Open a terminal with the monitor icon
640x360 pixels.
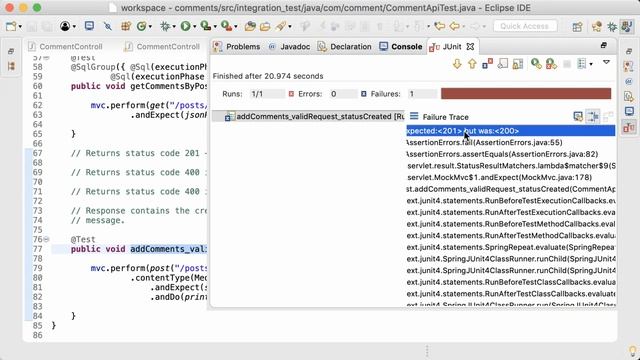point(89,26)
